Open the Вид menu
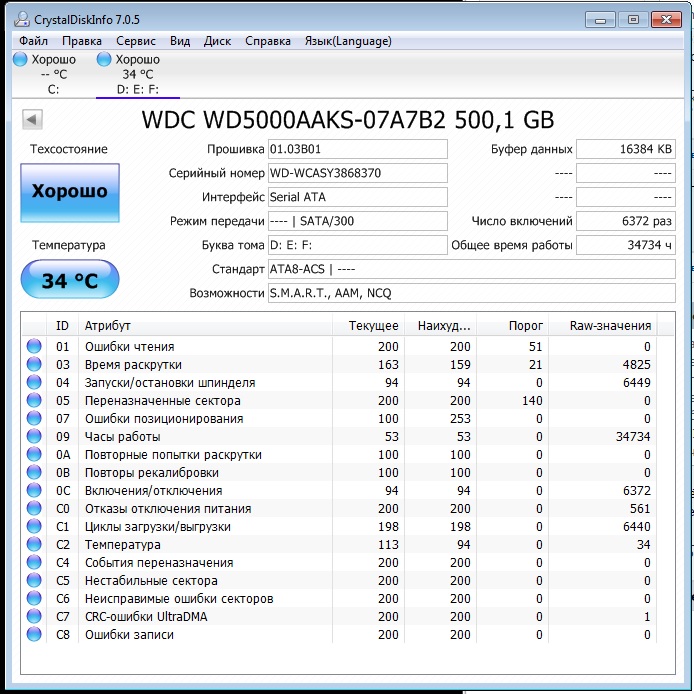 [x=180, y=41]
